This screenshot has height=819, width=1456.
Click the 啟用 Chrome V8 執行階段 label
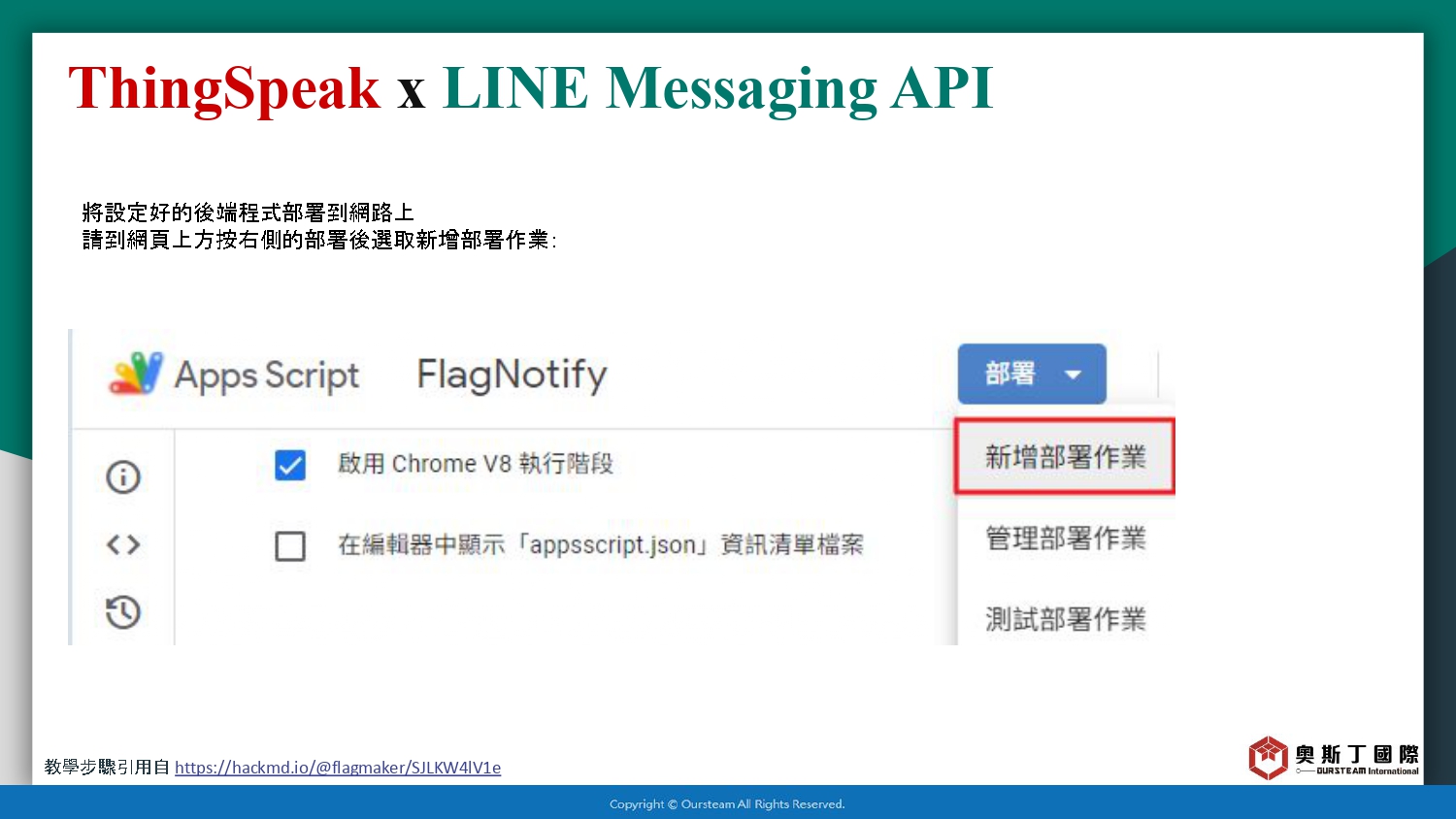click(x=476, y=464)
